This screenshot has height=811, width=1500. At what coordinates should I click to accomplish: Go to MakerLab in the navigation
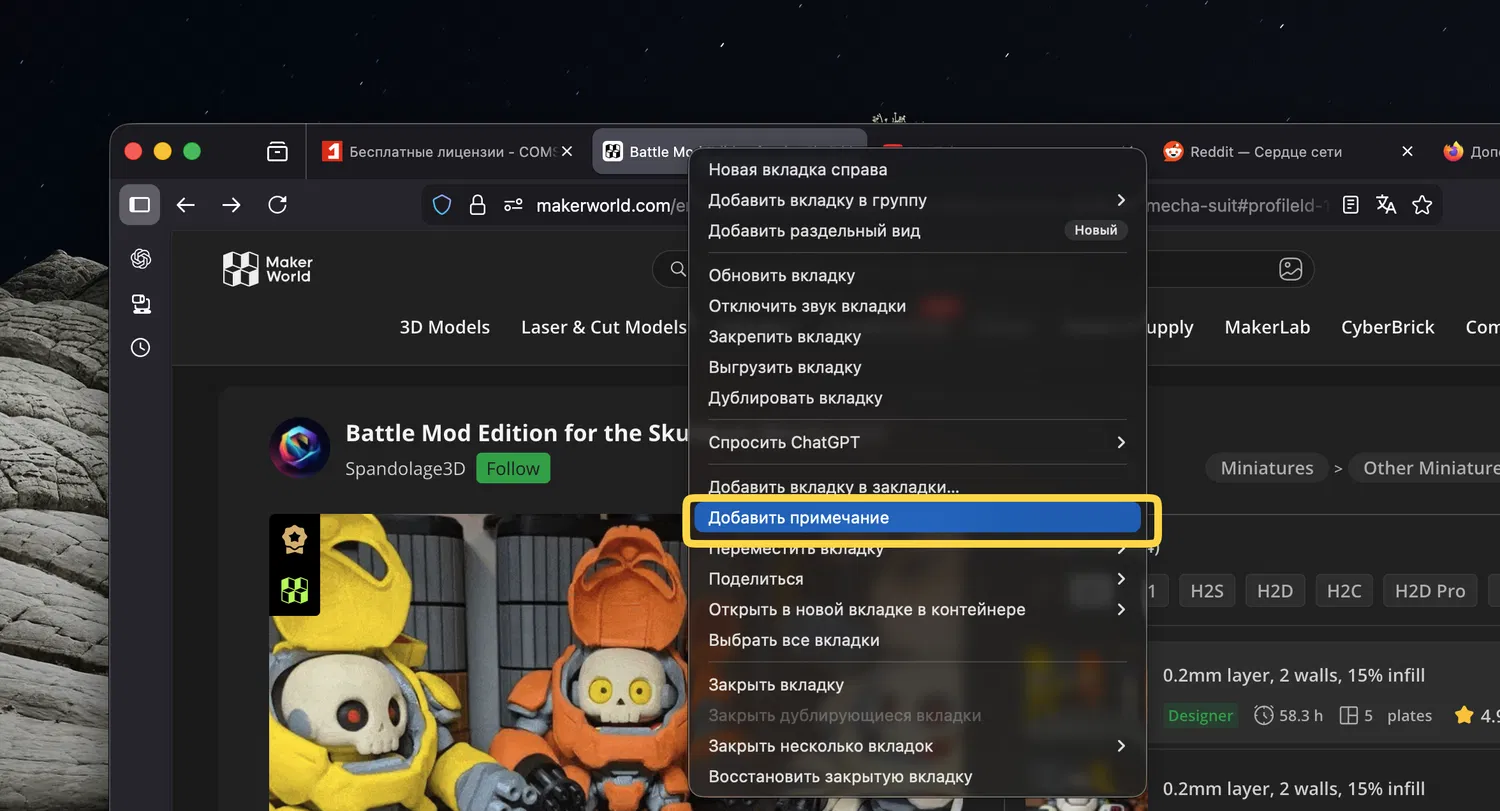point(1267,327)
